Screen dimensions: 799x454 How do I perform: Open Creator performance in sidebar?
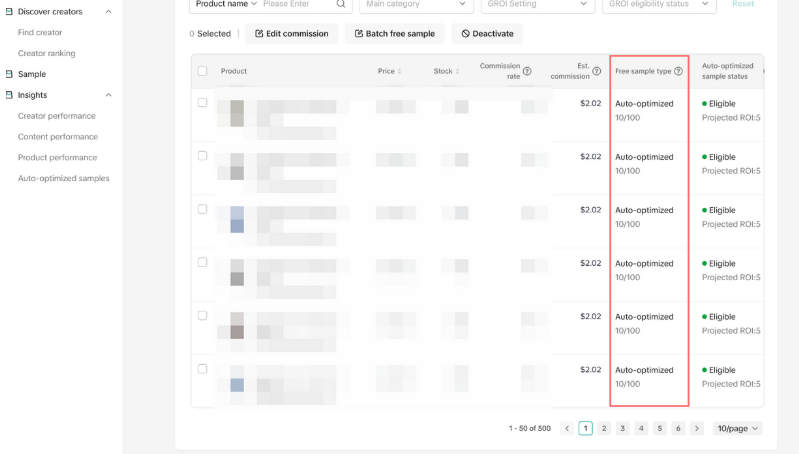[57, 116]
